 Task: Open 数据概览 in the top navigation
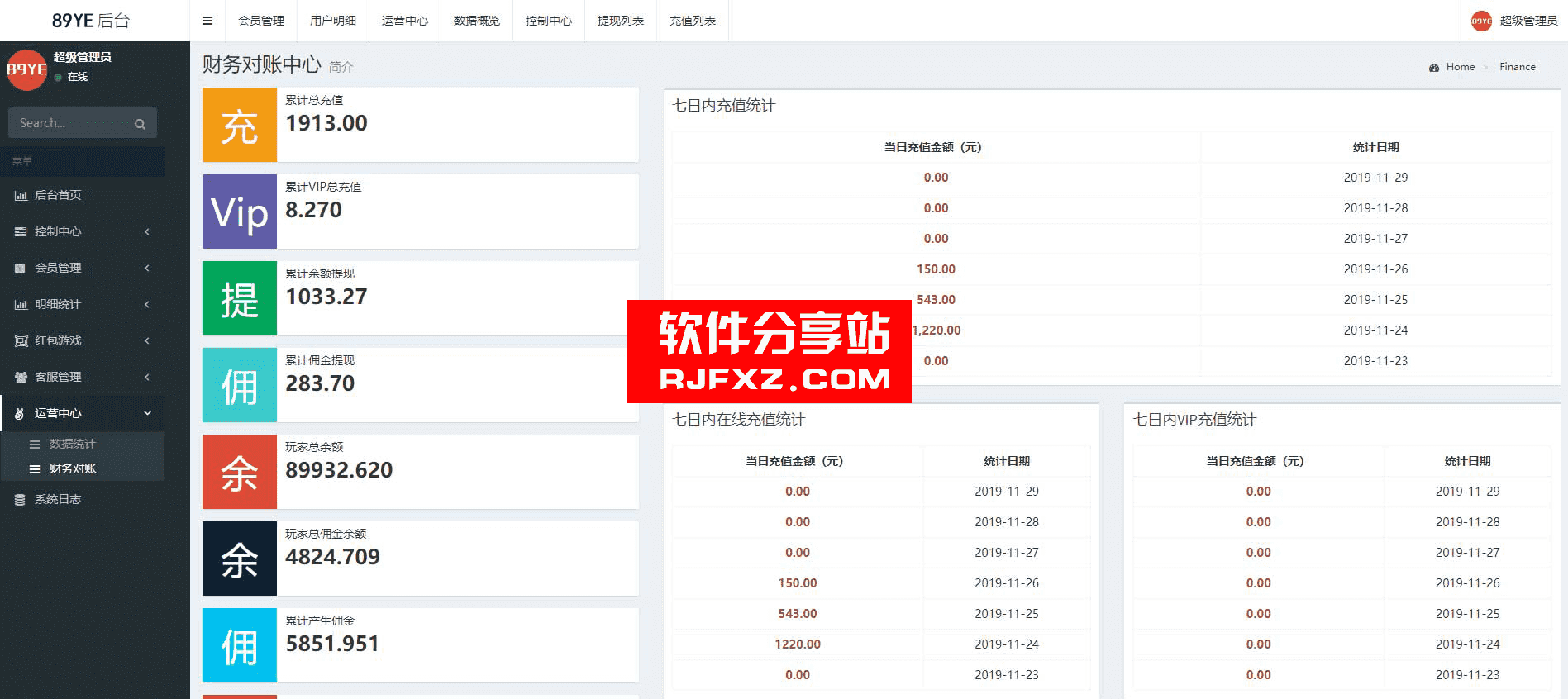[476, 21]
